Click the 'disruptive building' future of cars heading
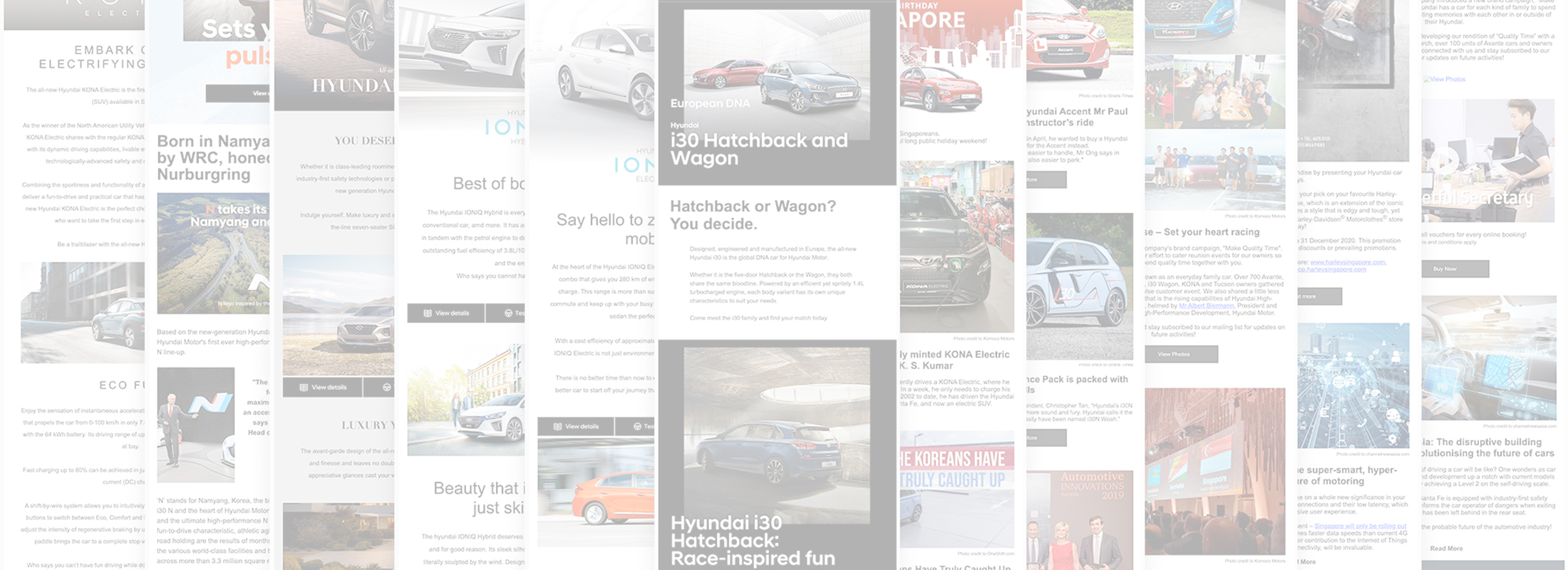The height and width of the screenshot is (570, 1568). pyautogui.click(x=1487, y=447)
